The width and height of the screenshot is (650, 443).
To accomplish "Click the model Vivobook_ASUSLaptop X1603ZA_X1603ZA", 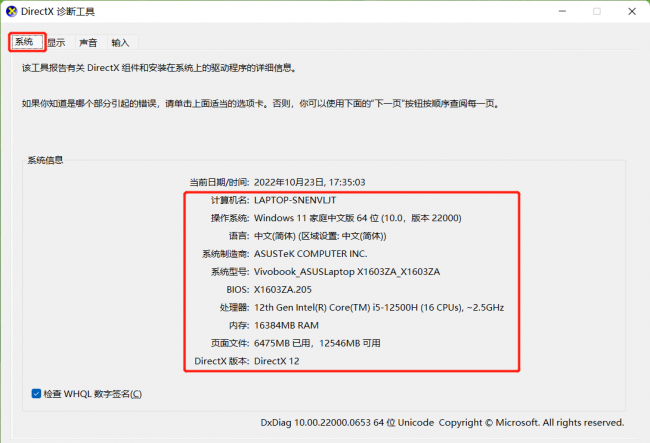I will point(347,272).
